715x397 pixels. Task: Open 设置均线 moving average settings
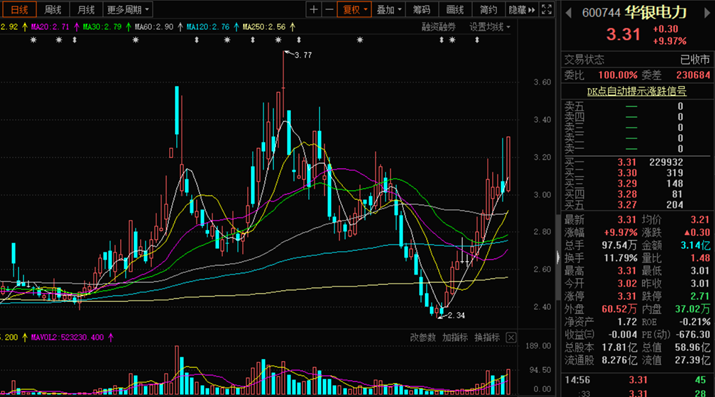click(490, 27)
